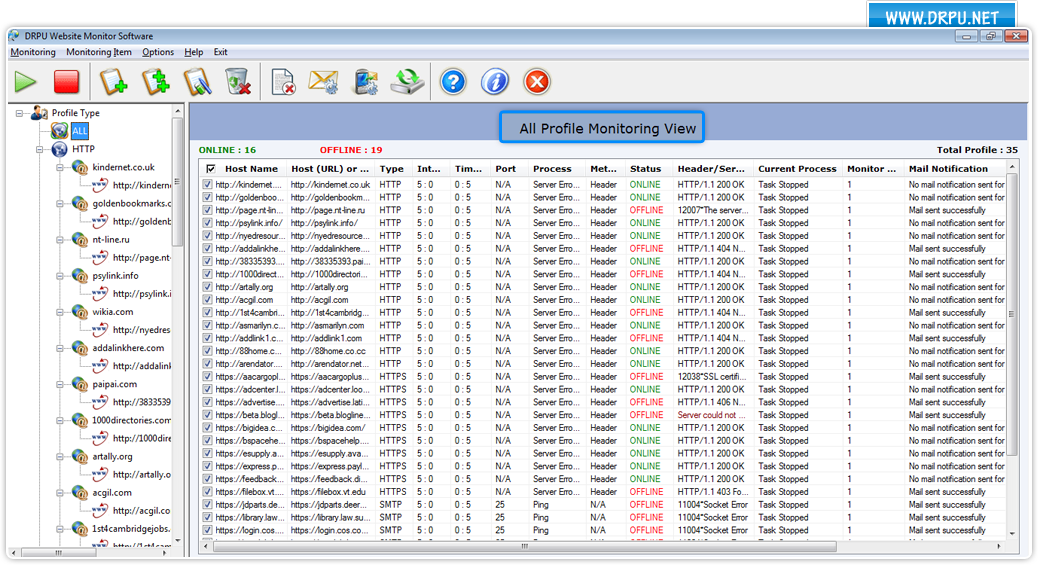
Task: Click the OFFLINE status in https://beta.blogl row
Action: (646, 415)
